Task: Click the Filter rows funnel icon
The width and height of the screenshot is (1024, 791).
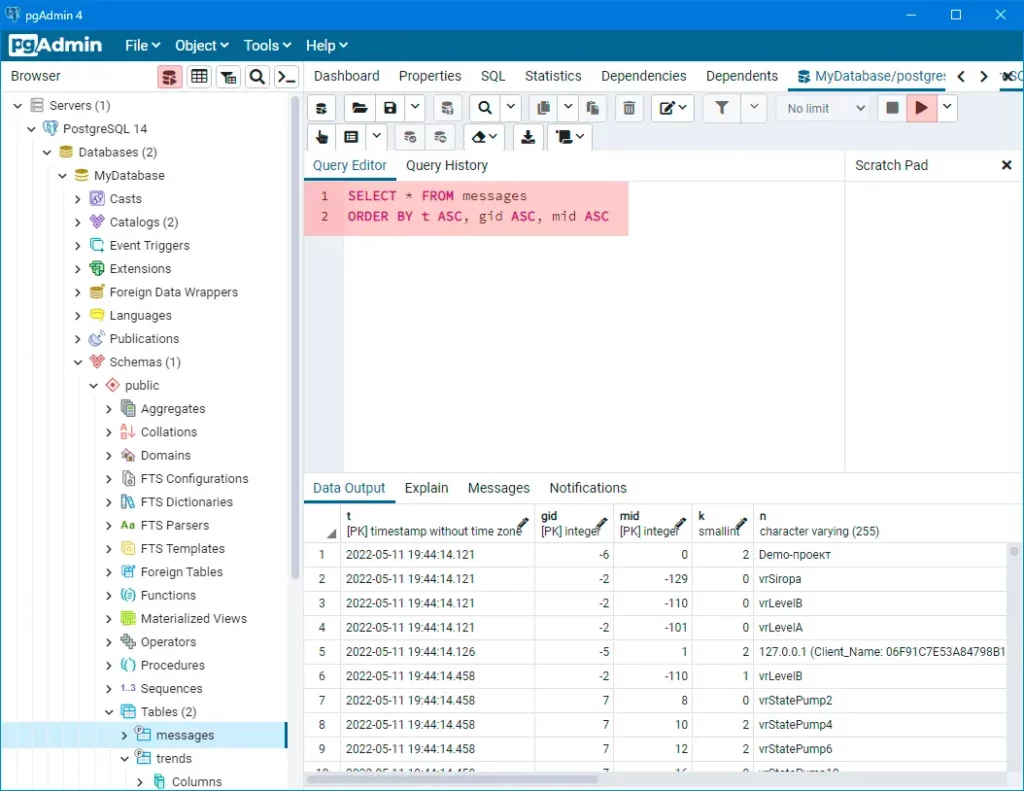Action: click(722, 108)
